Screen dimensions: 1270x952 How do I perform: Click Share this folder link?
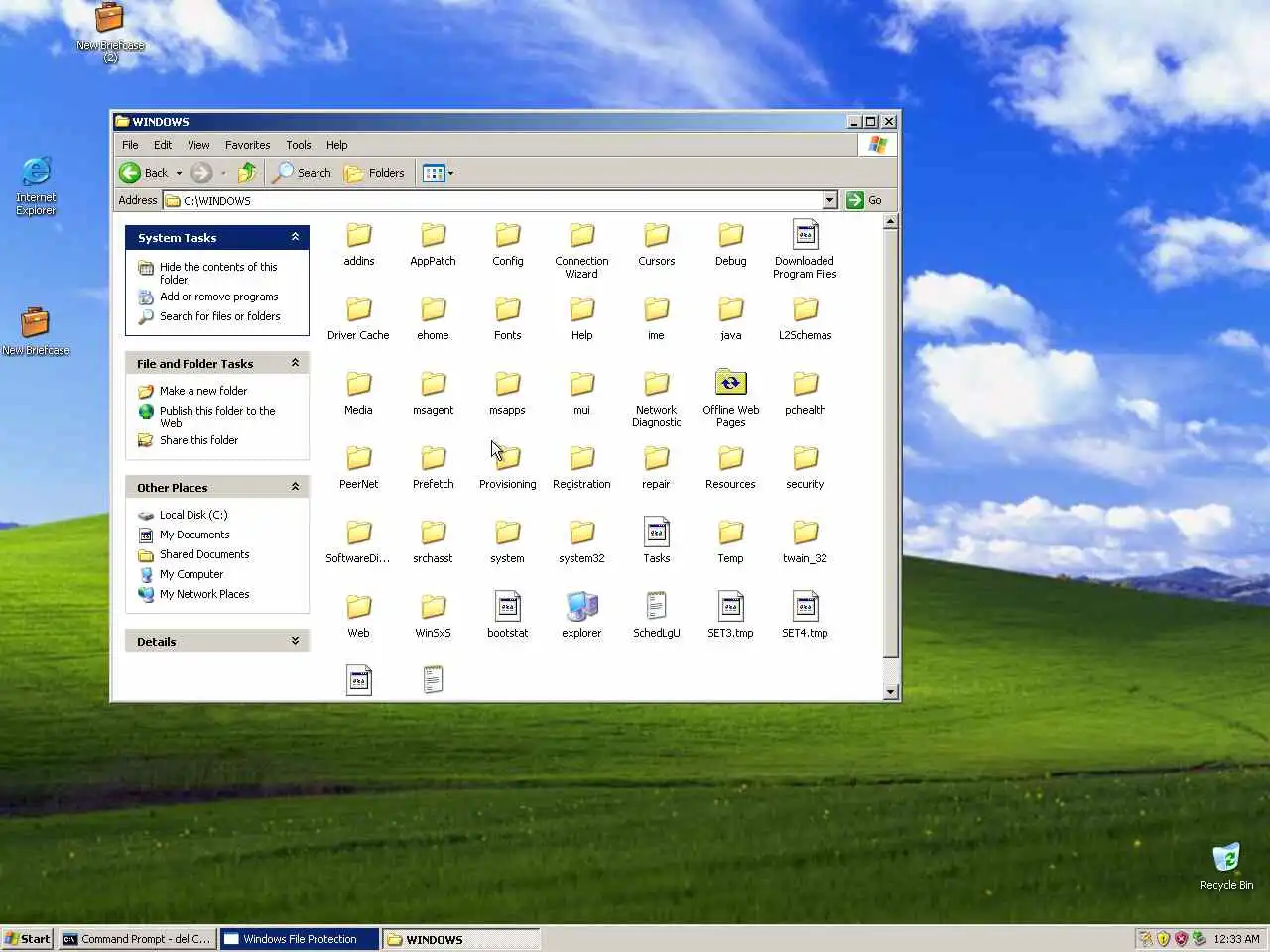[198, 440]
